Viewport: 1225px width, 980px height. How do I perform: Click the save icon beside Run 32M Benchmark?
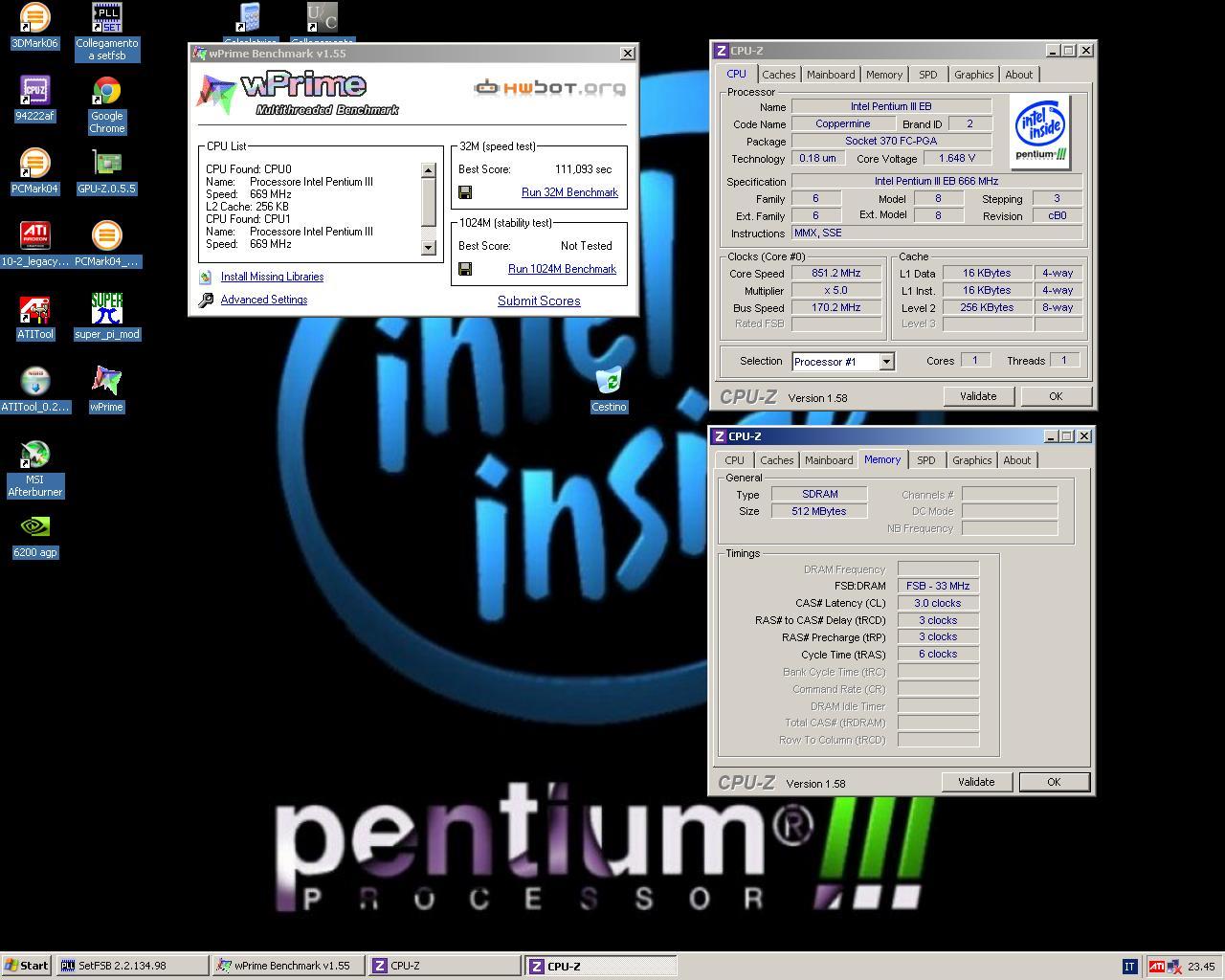[465, 193]
